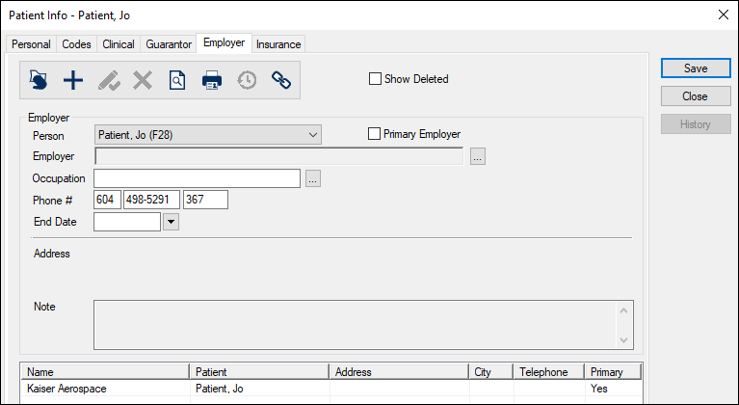Expand the Person dropdown
Screen dimensions: 739x405
tap(313, 135)
